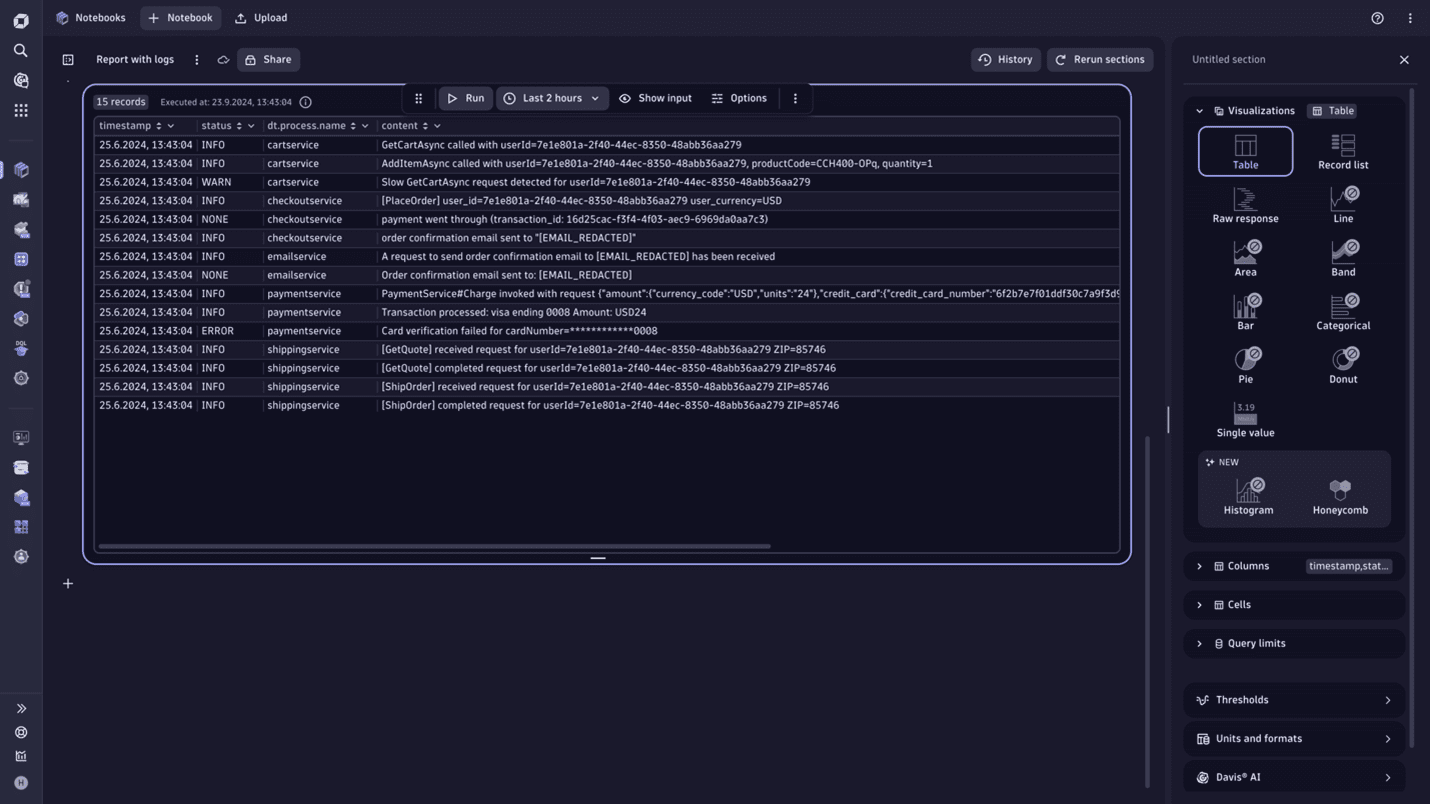Add a new section with plus icon
Screen dimensions: 1430x804
pyautogui.click(x=68, y=584)
